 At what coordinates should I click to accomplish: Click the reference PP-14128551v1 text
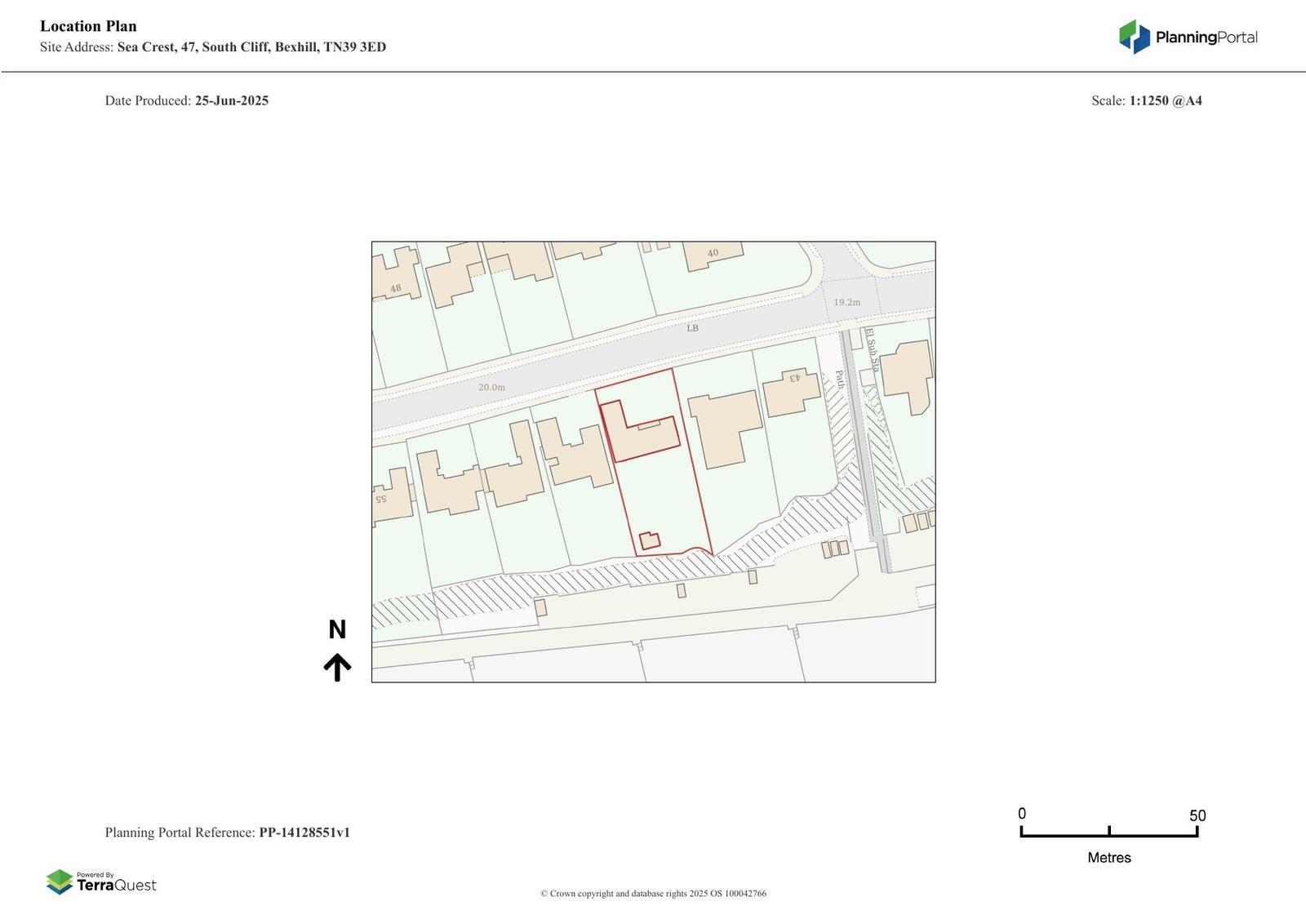pos(304,833)
